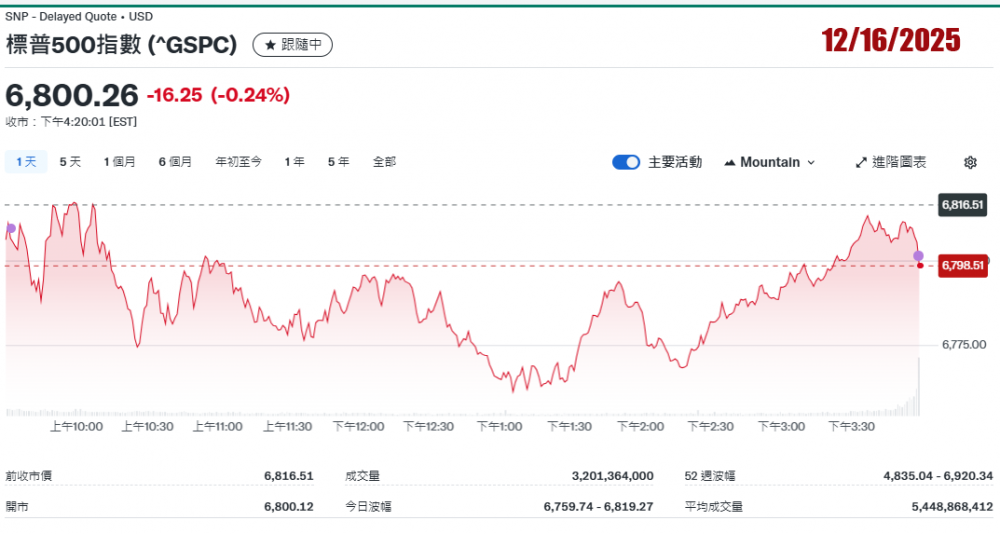Click tallest volume bar at chart's right edge
The width and height of the screenshot is (1000, 534).
(918, 386)
